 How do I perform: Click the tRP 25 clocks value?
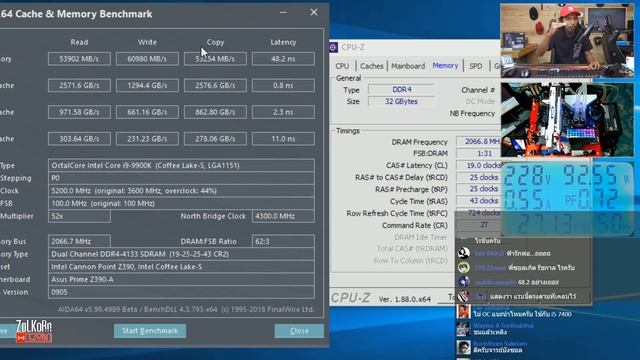coord(478,189)
